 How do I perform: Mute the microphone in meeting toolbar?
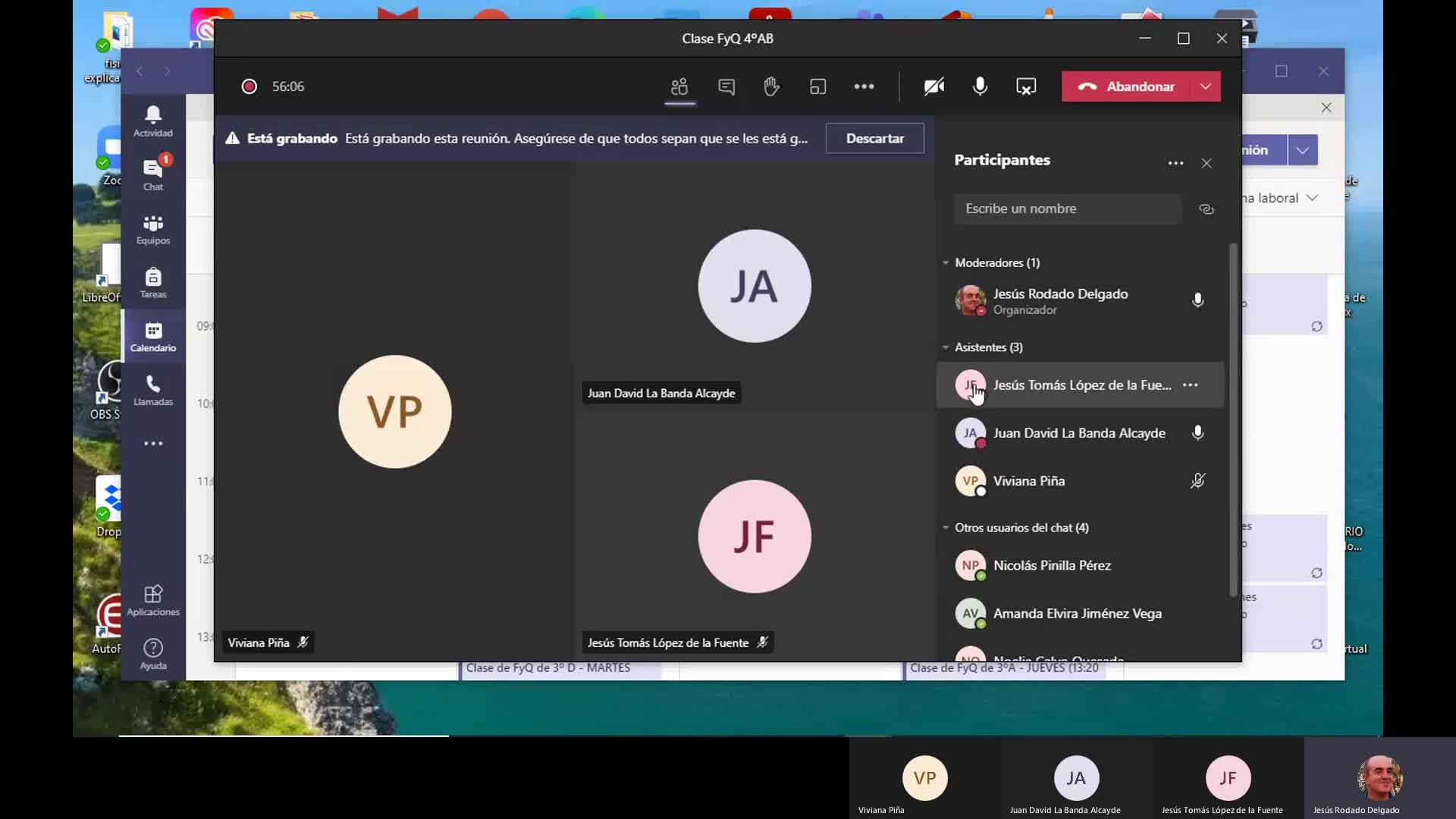(x=980, y=86)
